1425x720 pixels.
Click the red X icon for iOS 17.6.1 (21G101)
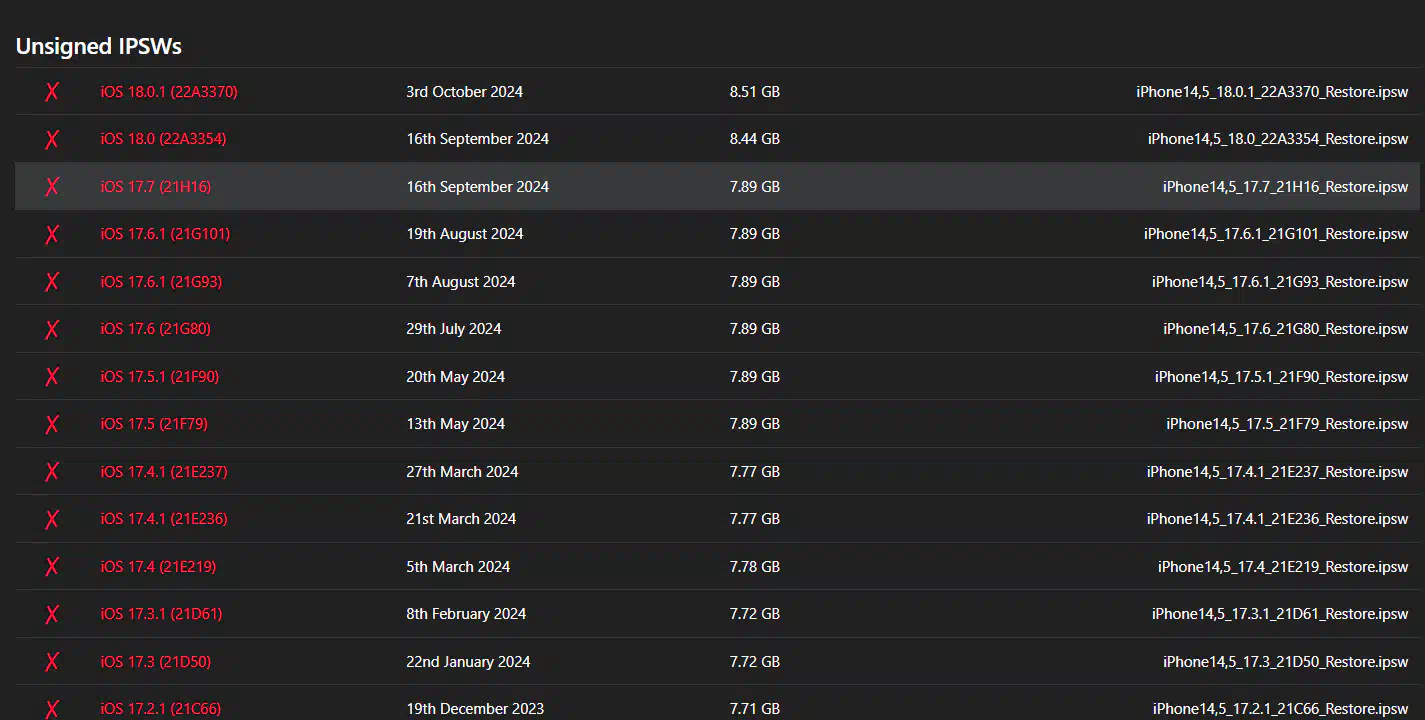(x=52, y=234)
